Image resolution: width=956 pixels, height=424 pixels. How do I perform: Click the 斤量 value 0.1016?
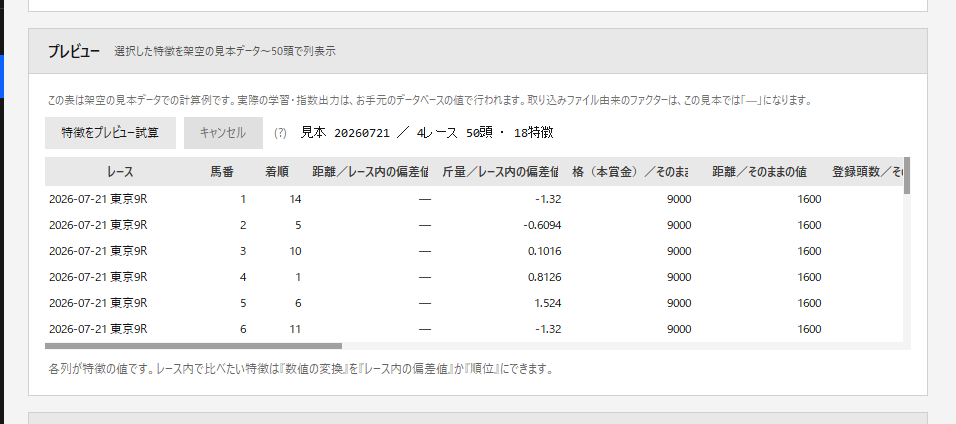544,251
